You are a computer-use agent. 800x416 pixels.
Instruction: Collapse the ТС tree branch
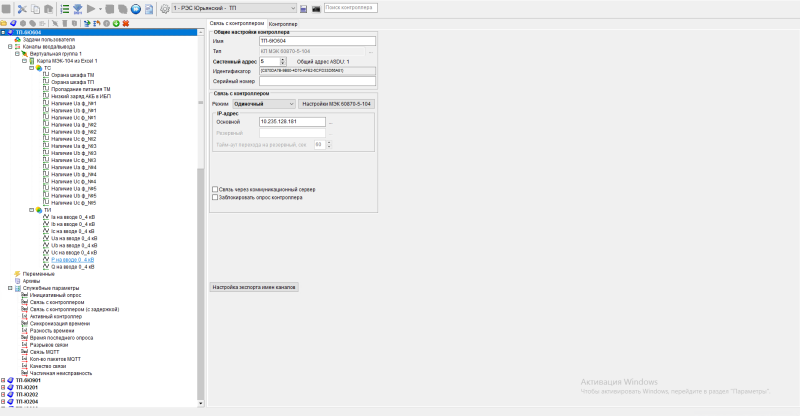(x=32, y=68)
